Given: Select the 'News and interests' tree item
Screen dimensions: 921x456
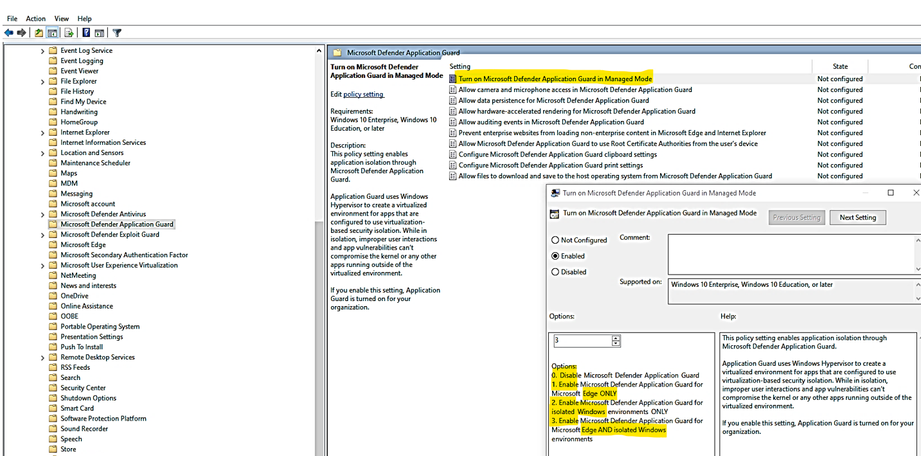Looking at the screenshot, I should click(88, 286).
